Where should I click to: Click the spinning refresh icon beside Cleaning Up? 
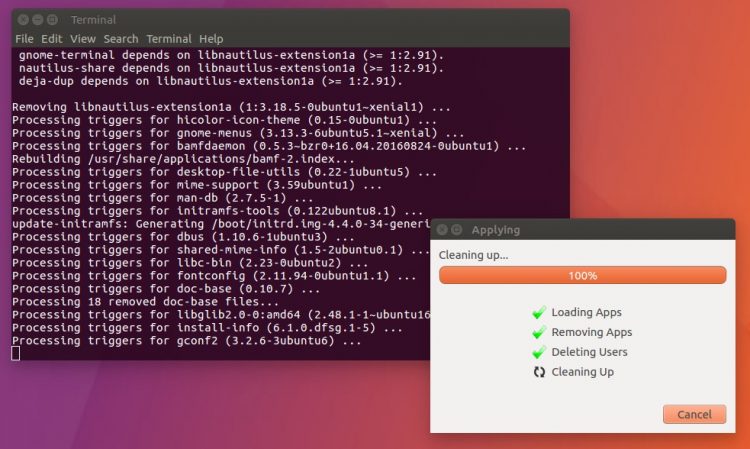tap(539, 372)
